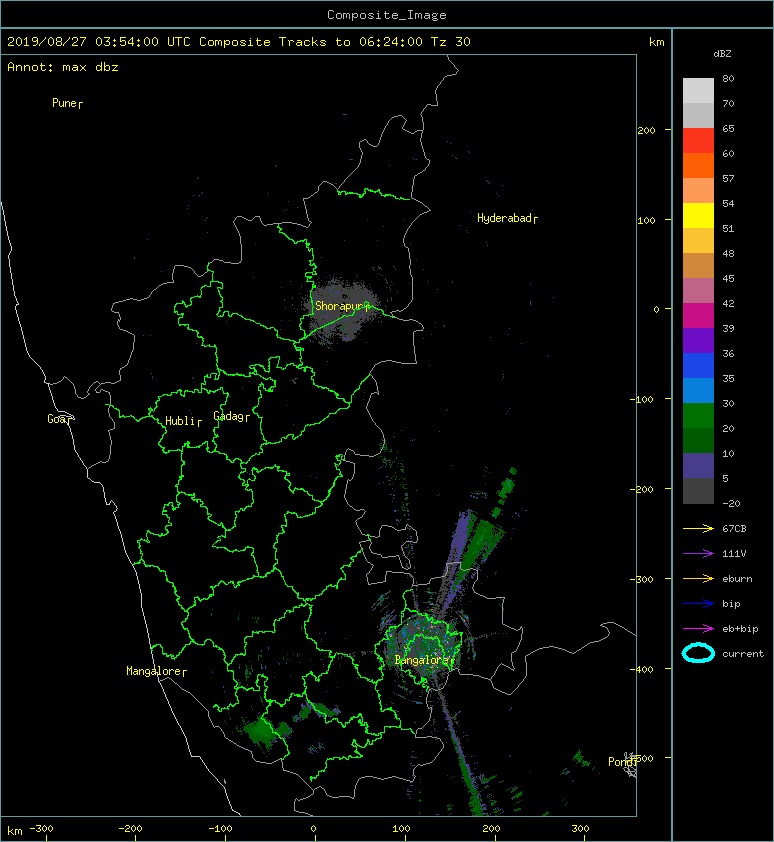Select the Hyderabad city label
The width and height of the screenshot is (774, 842).
coord(507,218)
